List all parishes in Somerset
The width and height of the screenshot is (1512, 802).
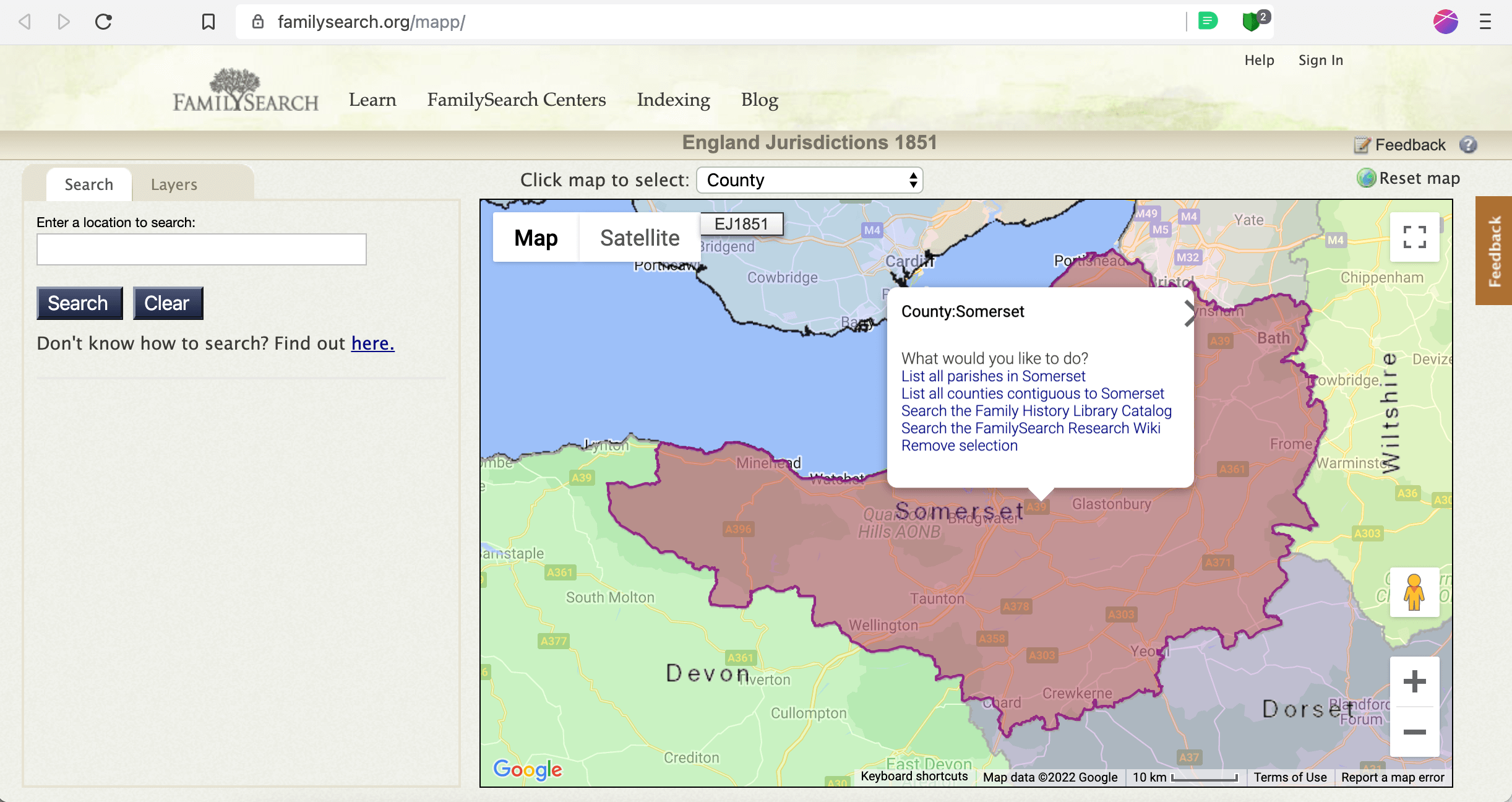[x=993, y=376]
